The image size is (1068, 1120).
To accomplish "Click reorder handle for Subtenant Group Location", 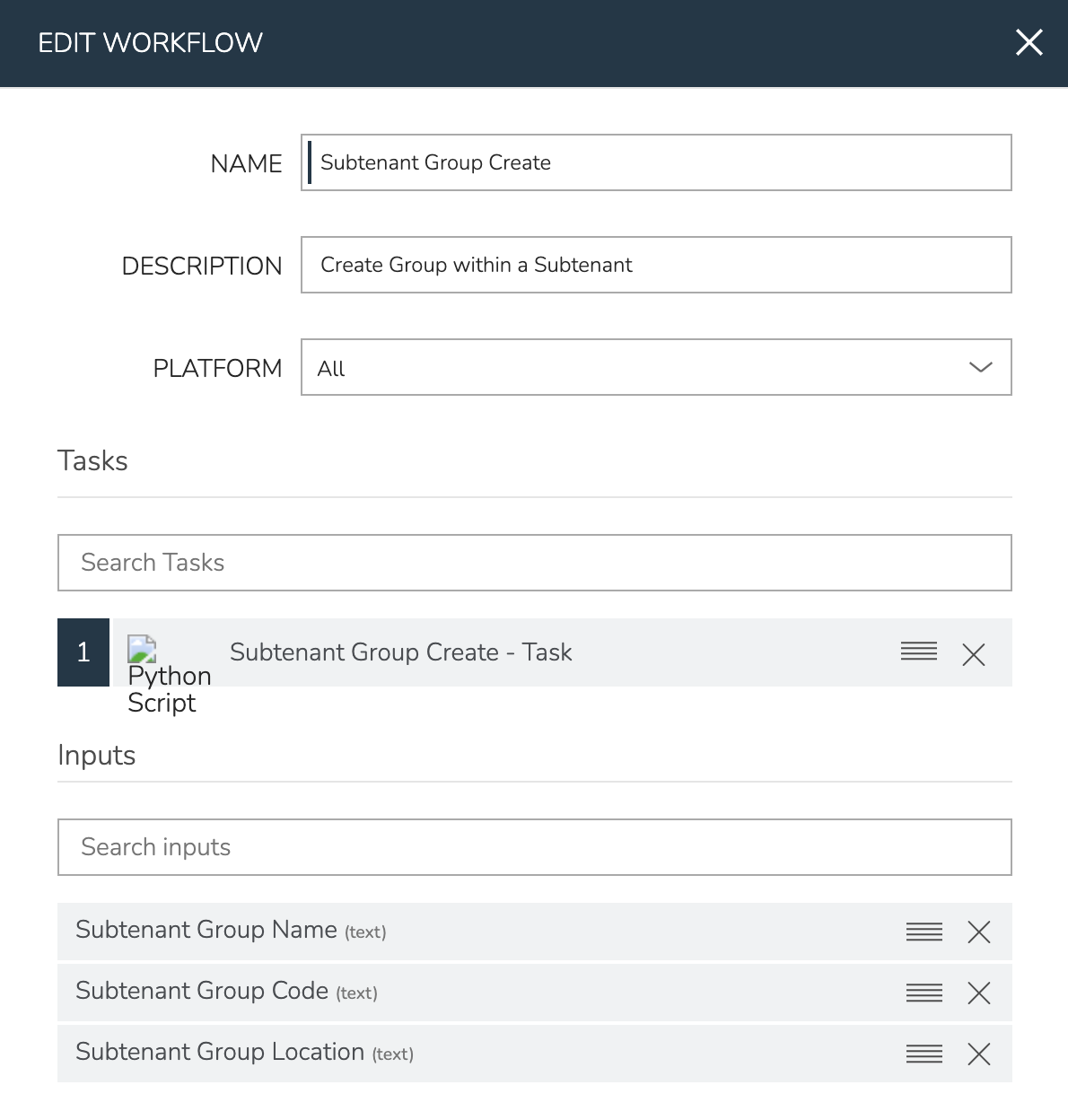I will (924, 1054).
